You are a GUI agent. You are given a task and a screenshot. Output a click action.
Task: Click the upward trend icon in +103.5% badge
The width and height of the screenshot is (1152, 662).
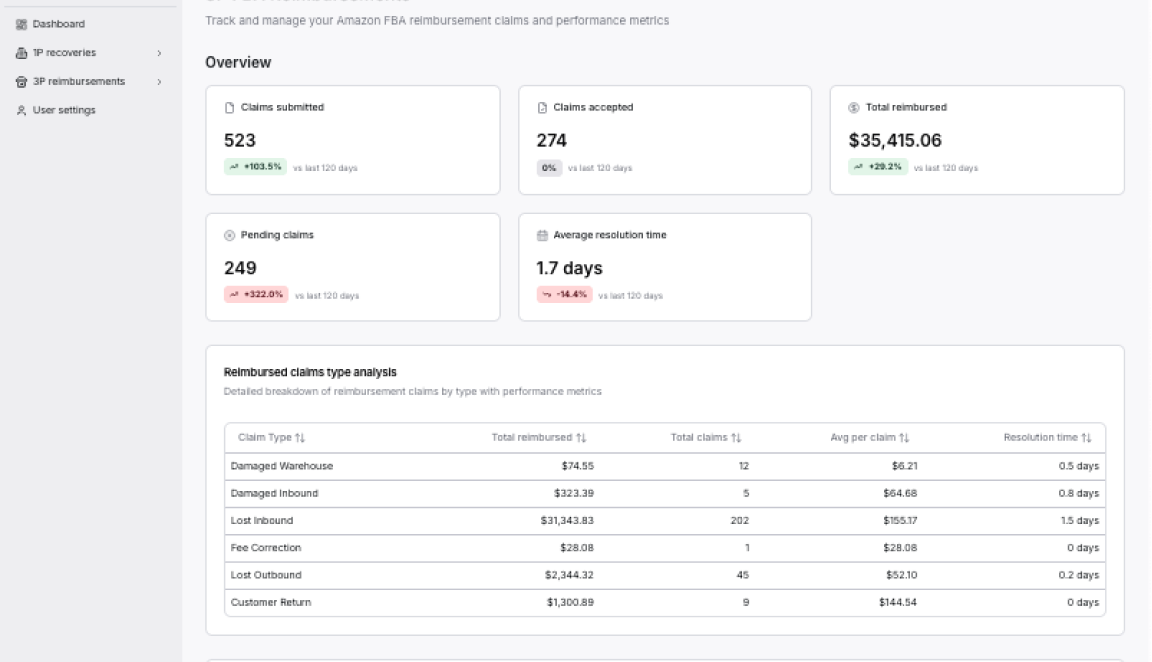(x=231, y=168)
